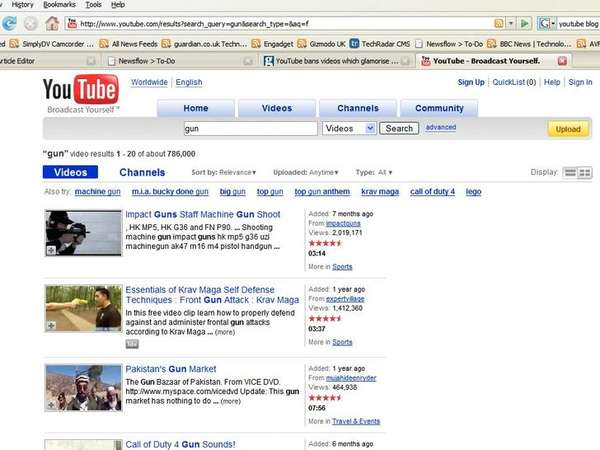Close the YouTube - Broadcast Yourself tab
Screen dimensions: 600x450
[x=562, y=61]
